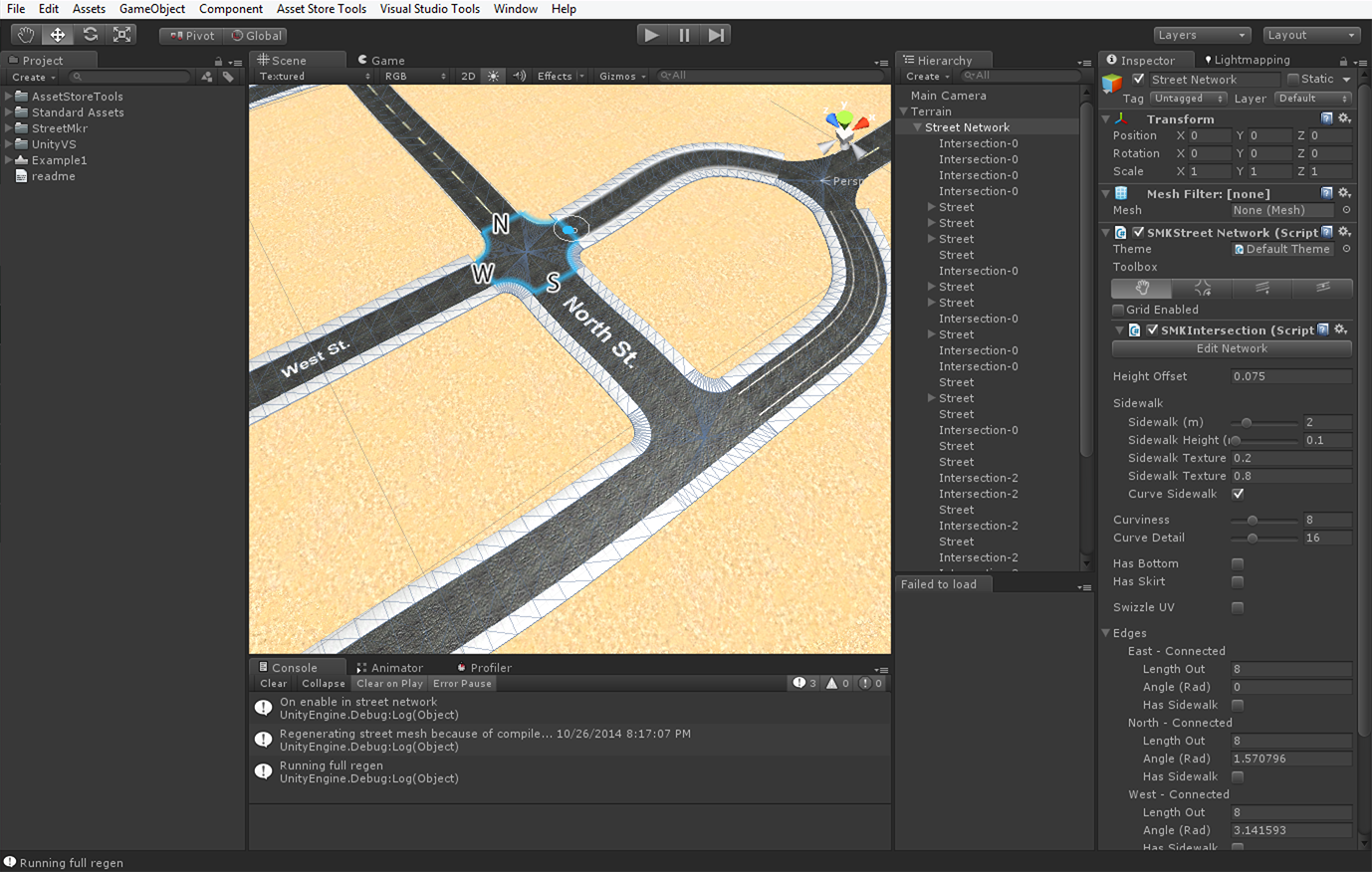Toggle Pivot handle position
1372x872 pixels.
coord(191,35)
